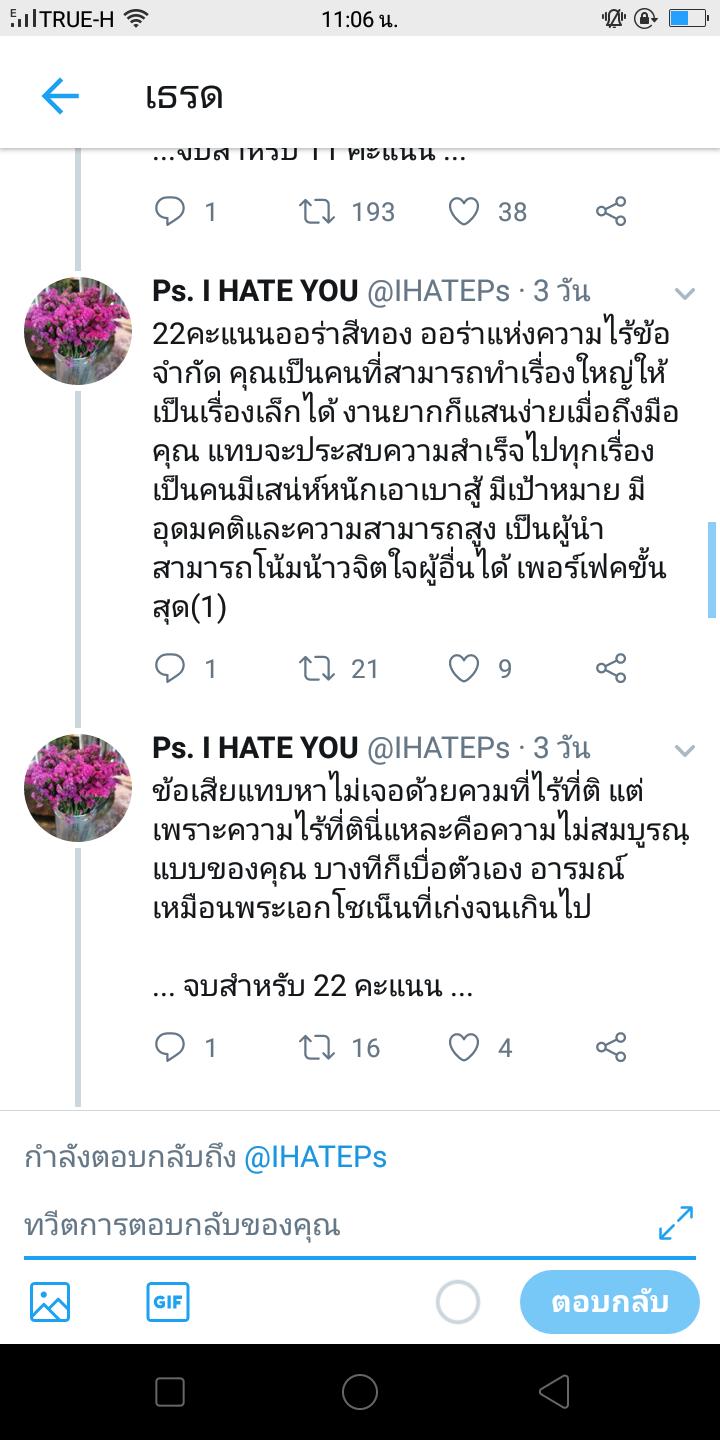Retweet the tweet with 193 retweets
This screenshot has height=1440, width=720.
click(x=317, y=211)
